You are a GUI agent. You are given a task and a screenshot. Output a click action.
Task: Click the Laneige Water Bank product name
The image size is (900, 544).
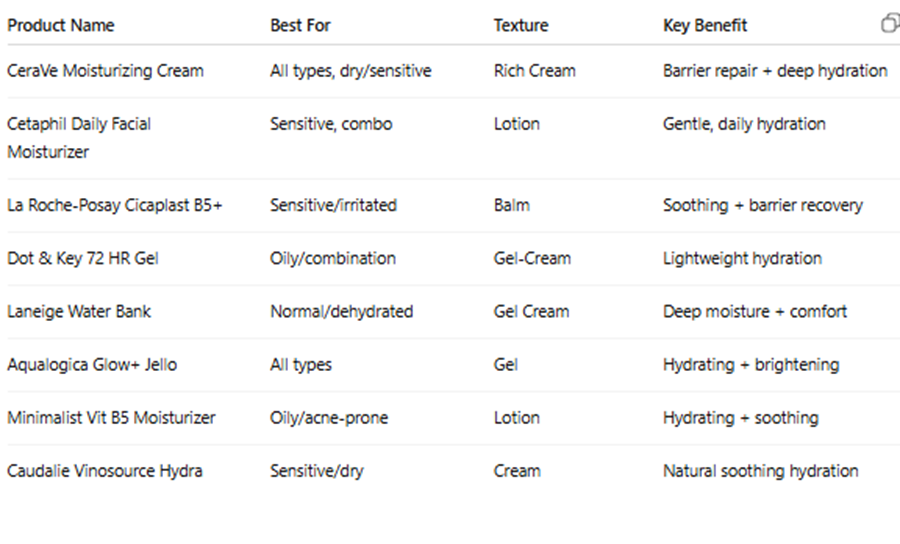pos(79,311)
